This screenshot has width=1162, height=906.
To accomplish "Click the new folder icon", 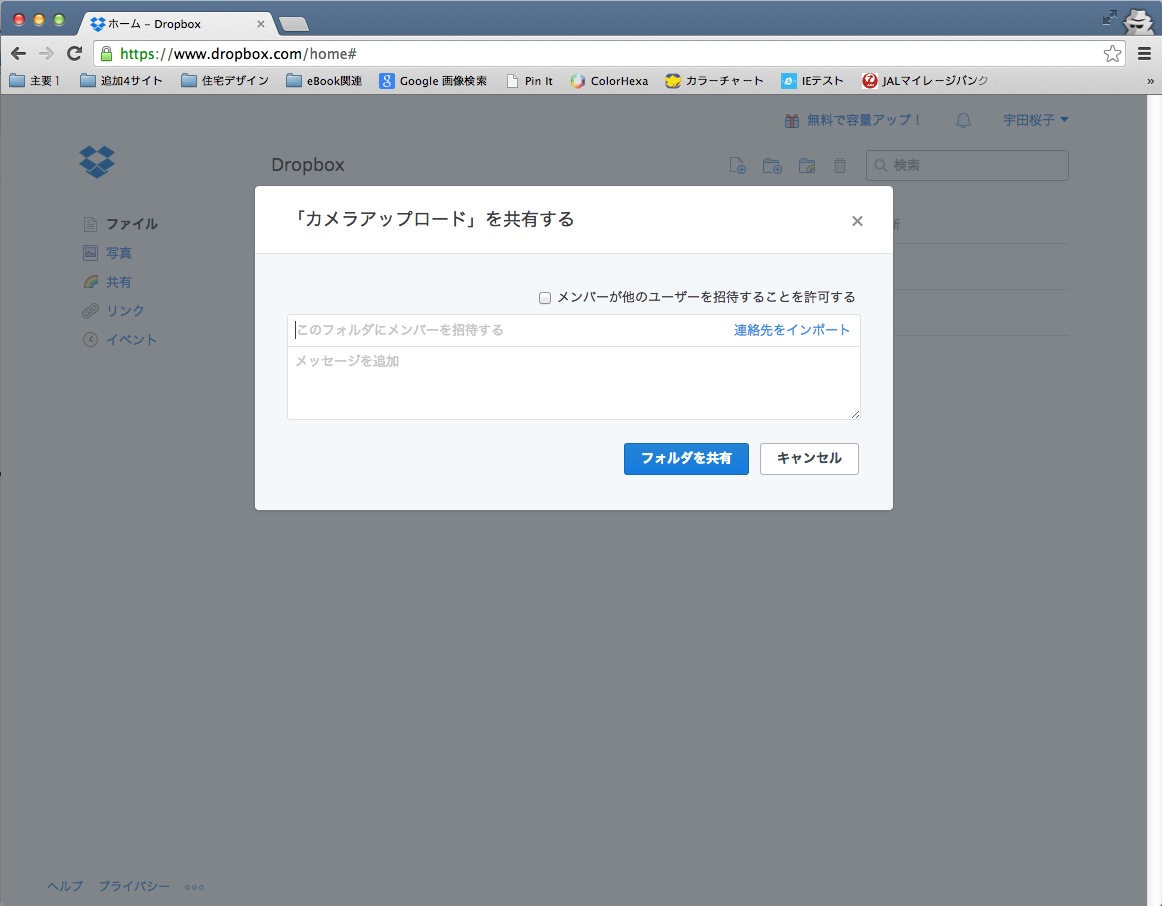I will pyautogui.click(x=772, y=166).
